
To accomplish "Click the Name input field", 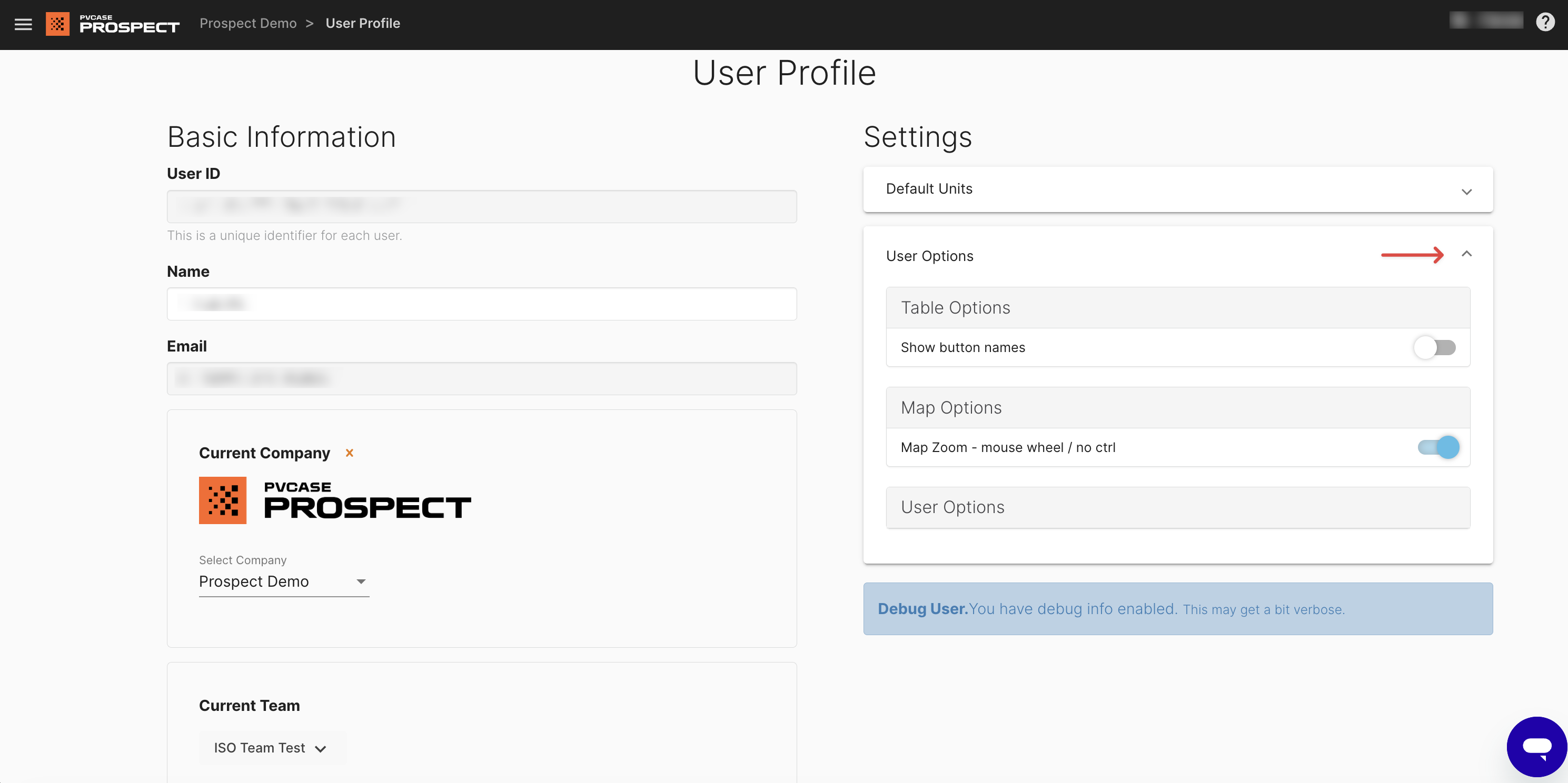I will pyautogui.click(x=481, y=304).
